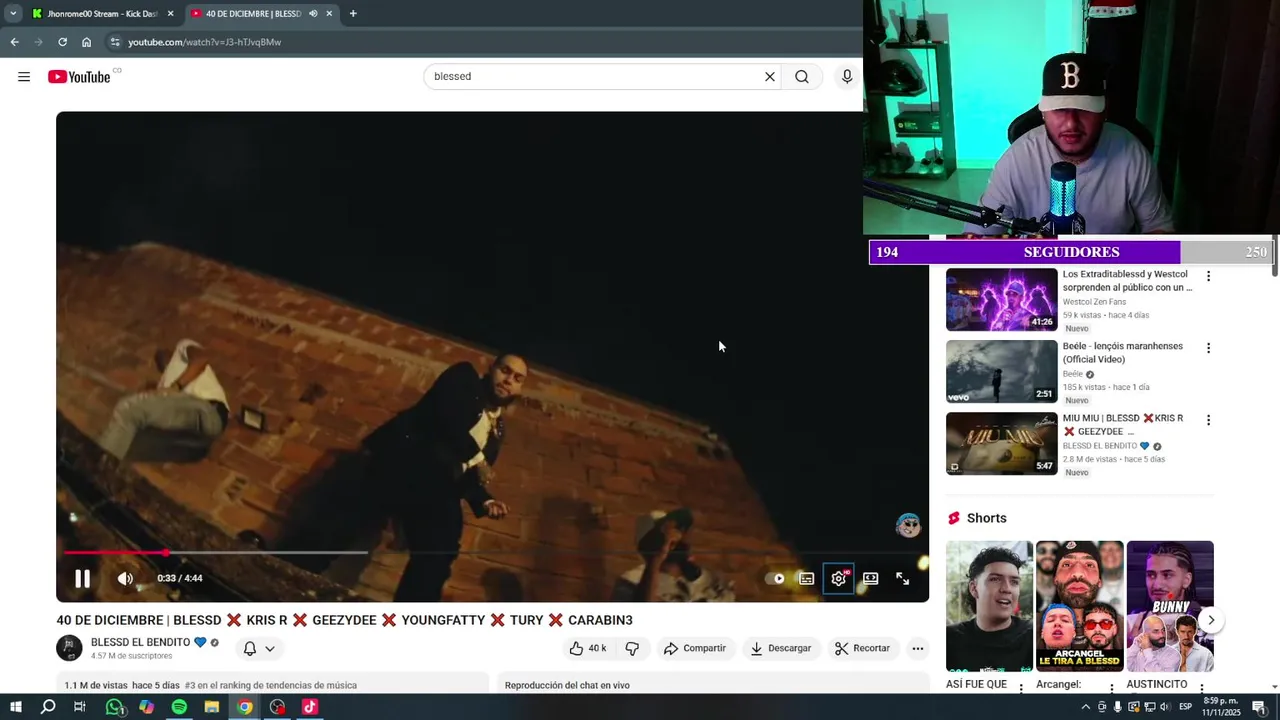Image resolution: width=1280 pixels, height=720 pixels.
Task: Open the Compartir share button
Action: (695, 648)
